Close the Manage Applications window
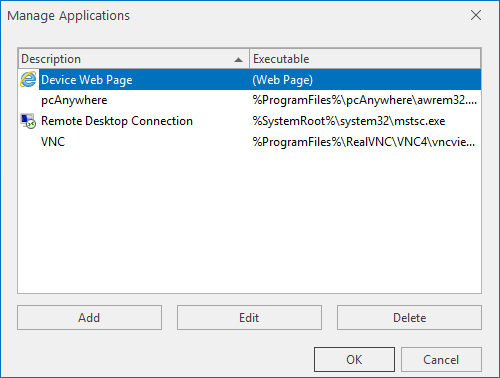The width and height of the screenshot is (500, 378). [x=476, y=15]
